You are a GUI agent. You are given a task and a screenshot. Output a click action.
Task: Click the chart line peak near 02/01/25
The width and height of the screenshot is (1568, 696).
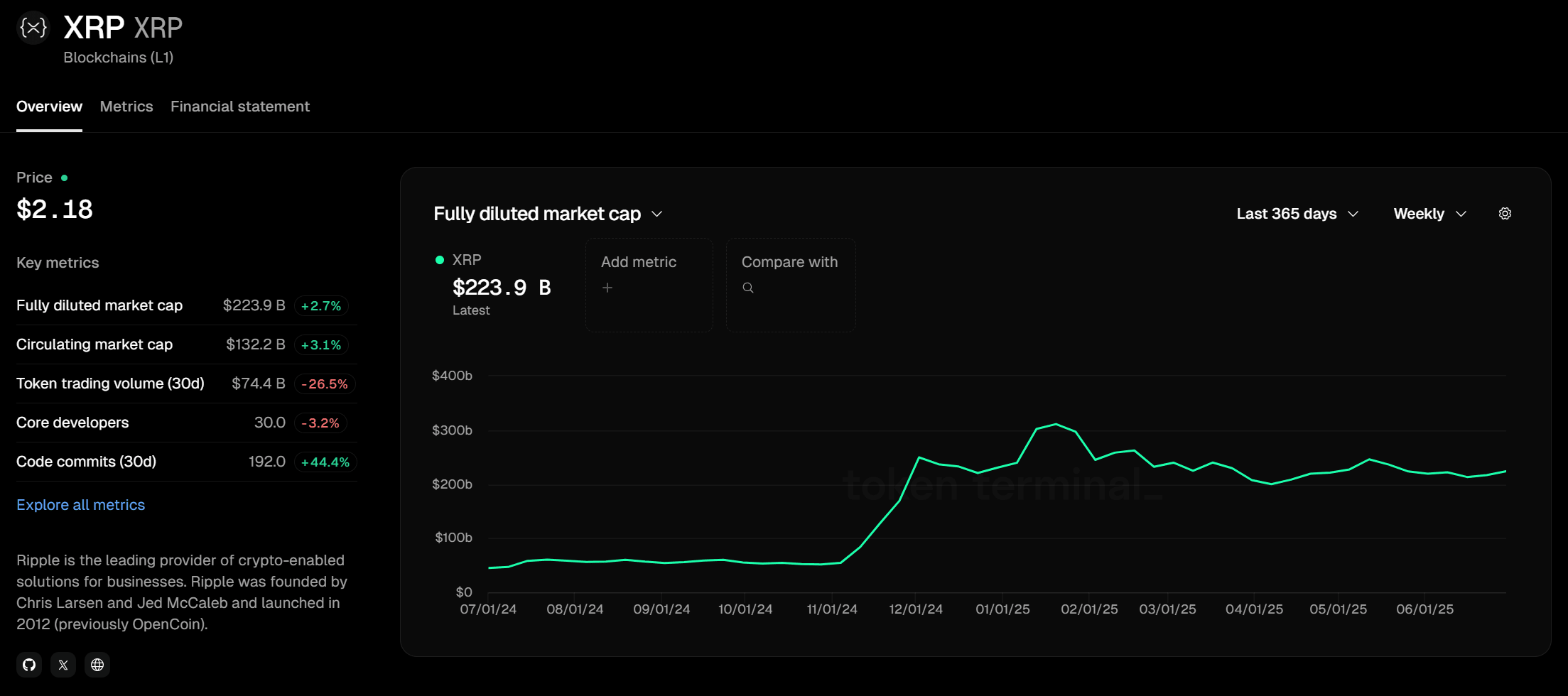tap(1056, 424)
